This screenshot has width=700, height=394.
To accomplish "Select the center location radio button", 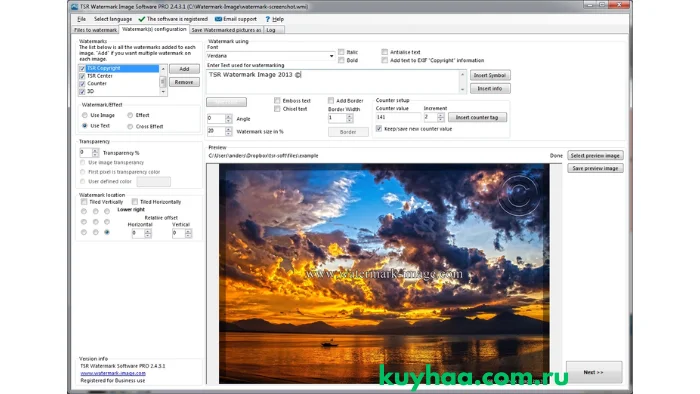I will pyautogui.click(x=96, y=222).
